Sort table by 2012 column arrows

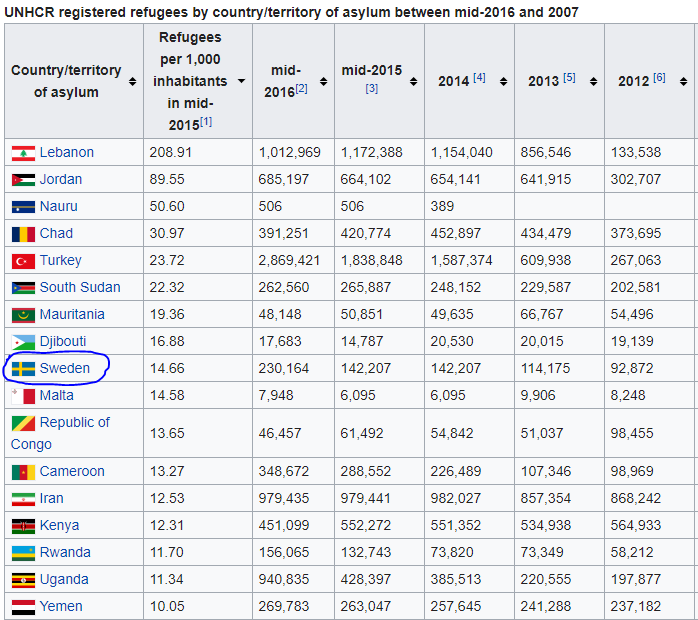click(x=683, y=81)
